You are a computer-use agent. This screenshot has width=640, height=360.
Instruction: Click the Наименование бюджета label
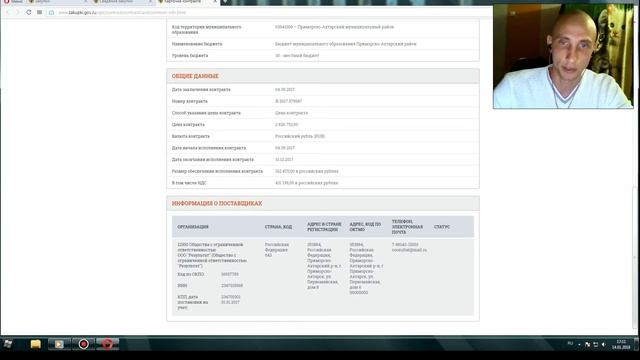tap(197, 44)
